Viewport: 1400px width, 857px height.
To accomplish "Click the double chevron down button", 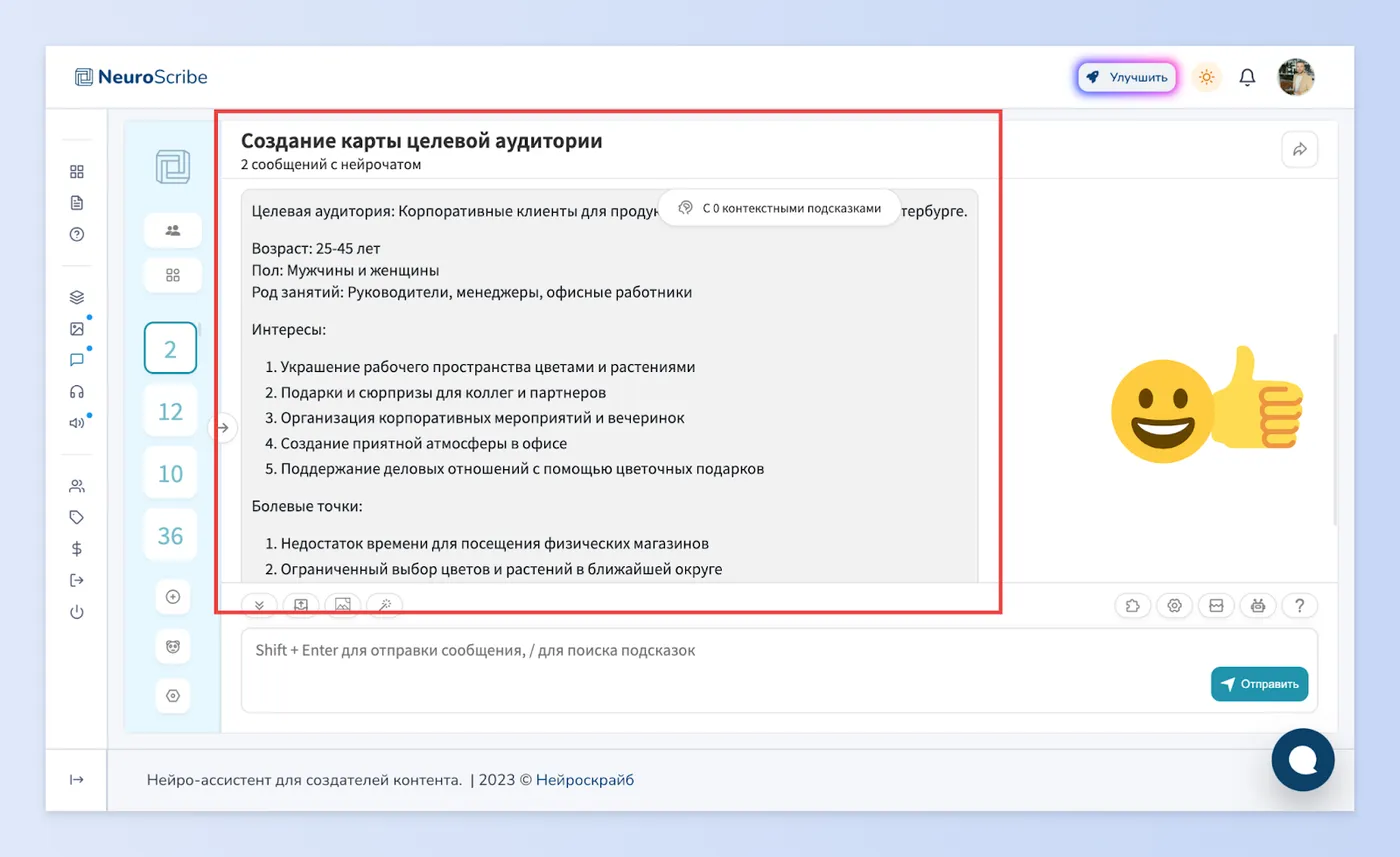I will point(260,604).
